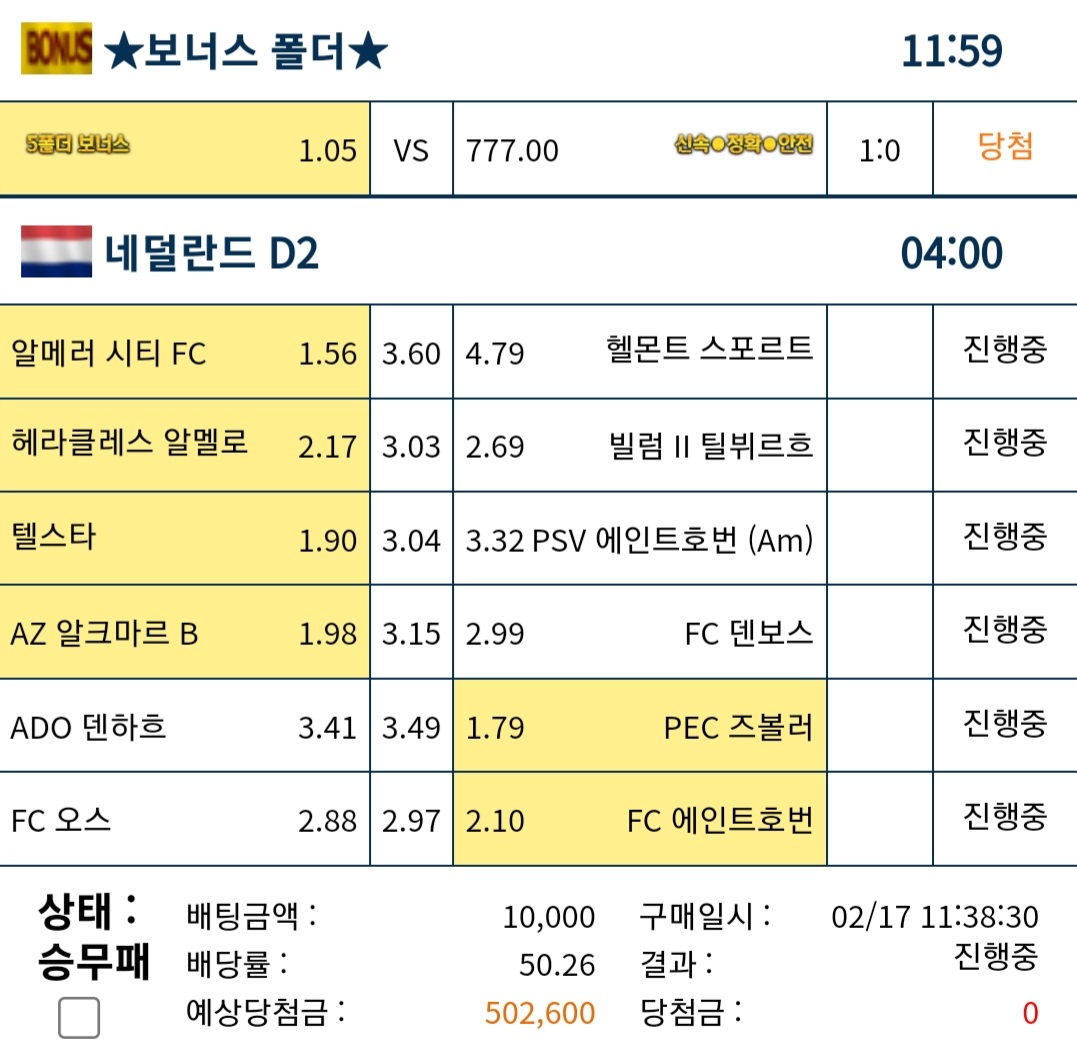
Task: Select 텔스타 home win 1.90
Action: click(185, 539)
